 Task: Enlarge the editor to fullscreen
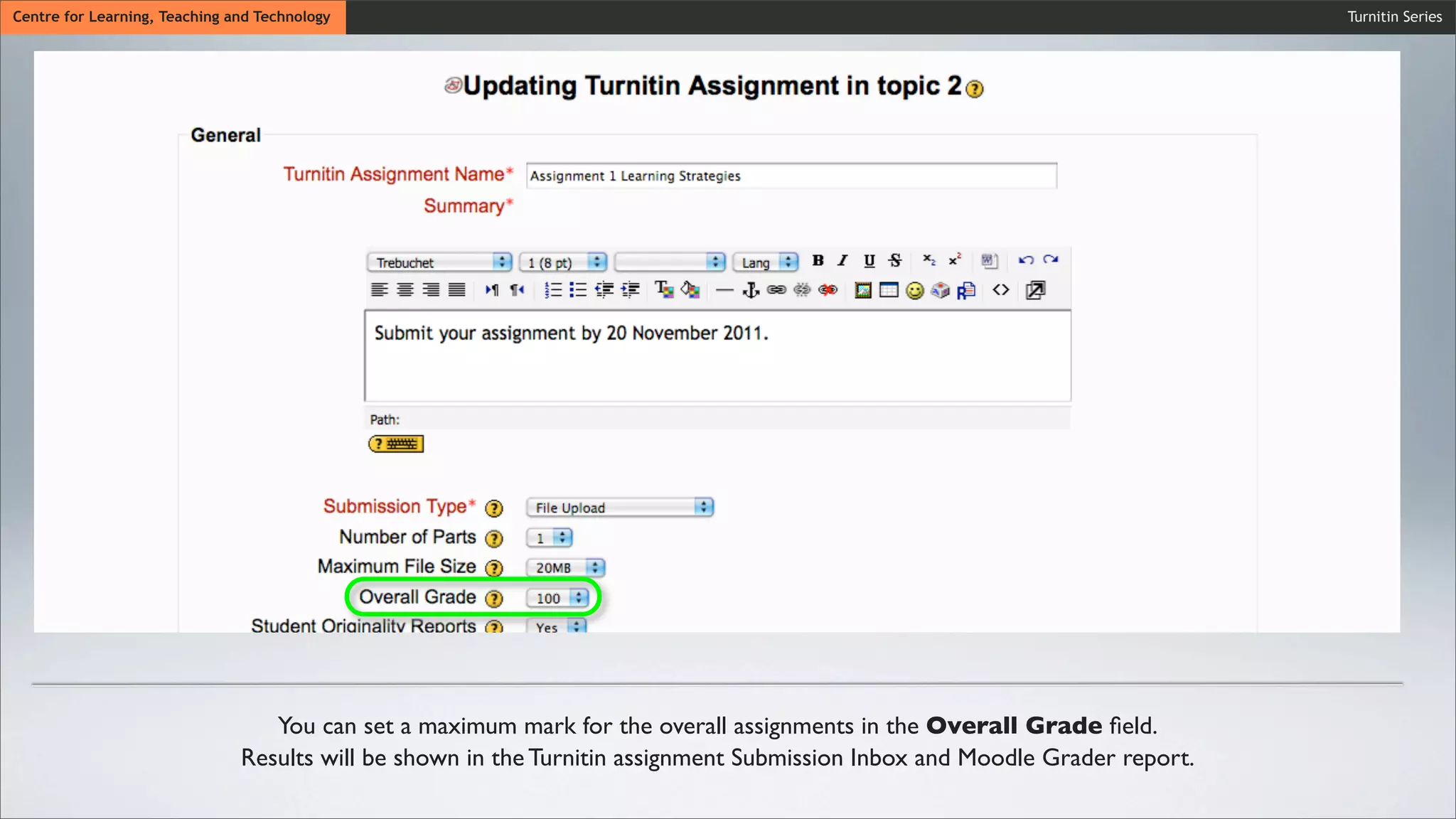click(1035, 290)
